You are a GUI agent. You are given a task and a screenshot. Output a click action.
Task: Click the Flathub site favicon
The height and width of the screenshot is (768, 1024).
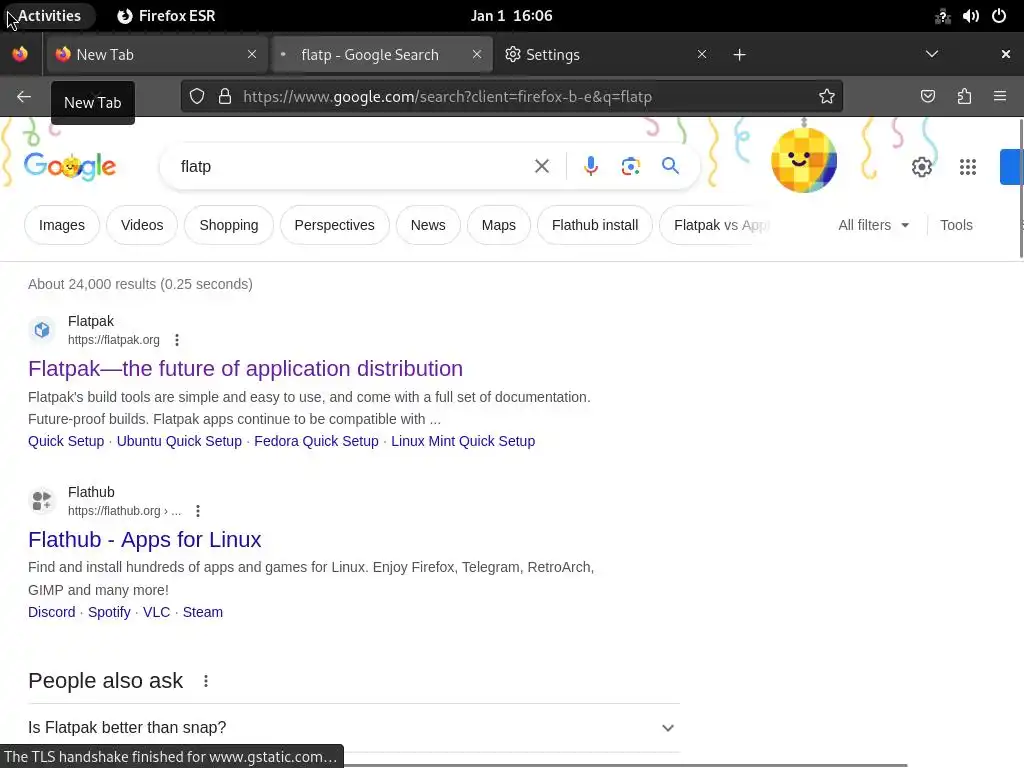point(42,501)
